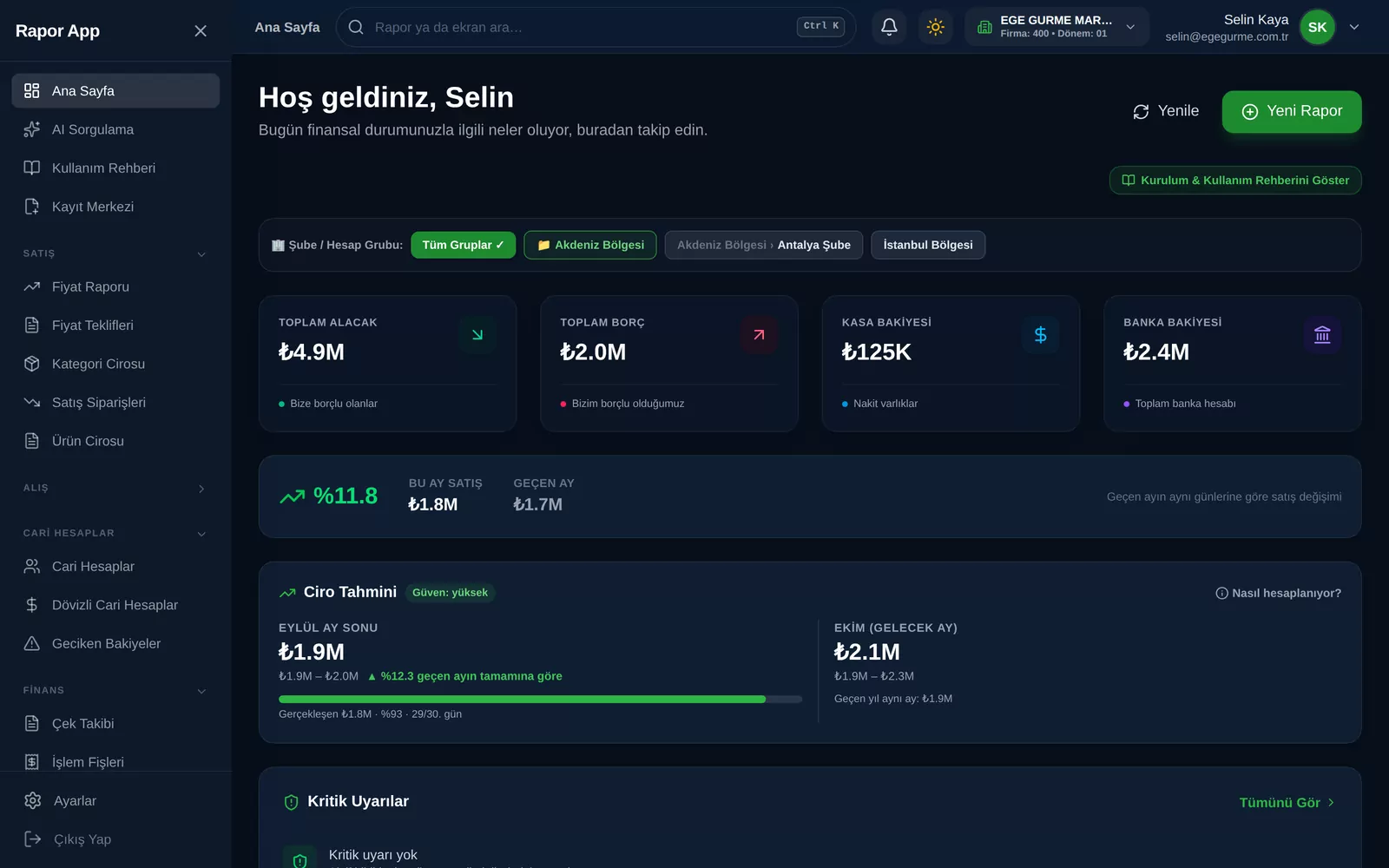Click the search magnifier icon
Image resolution: width=1389 pixels, height=868 pixels.
tap(356, 27)
